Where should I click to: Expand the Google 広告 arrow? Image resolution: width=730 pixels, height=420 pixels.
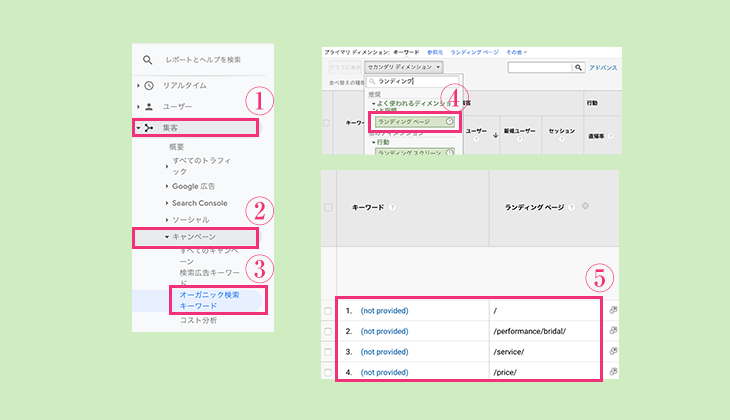(167, 186)
